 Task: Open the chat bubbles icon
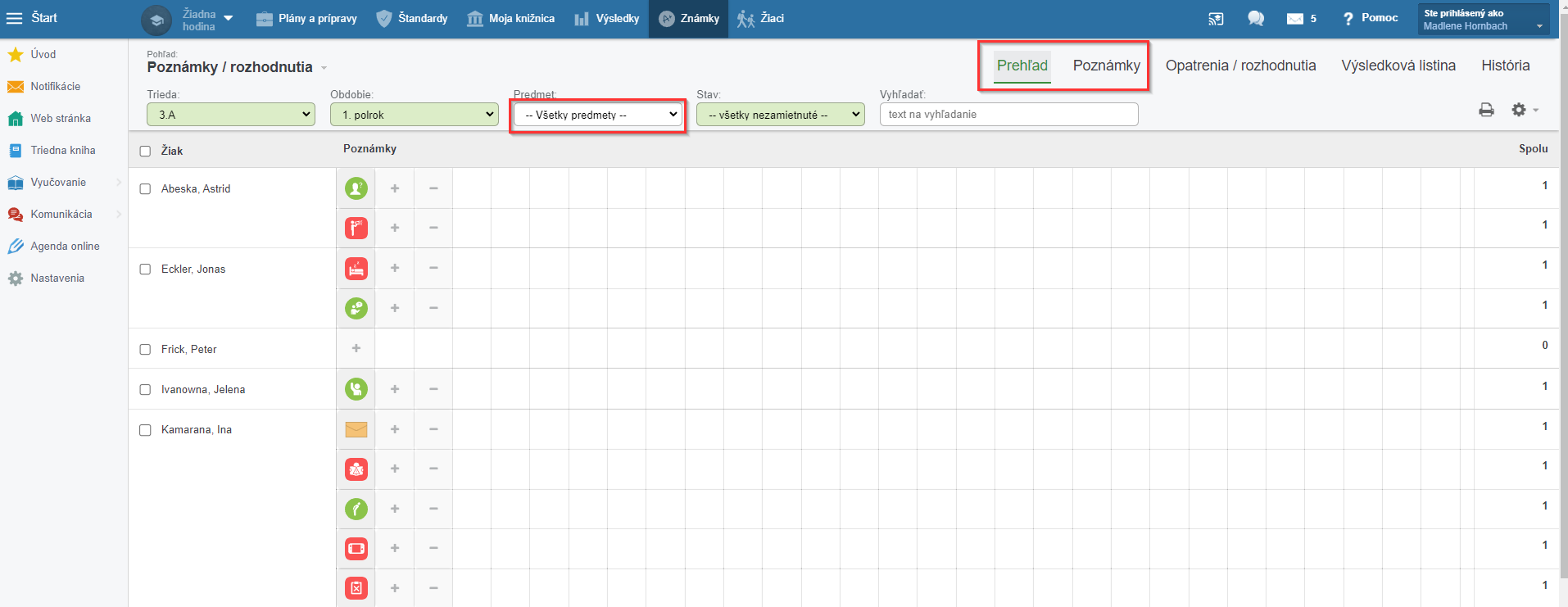click(x=1255, y=19)
